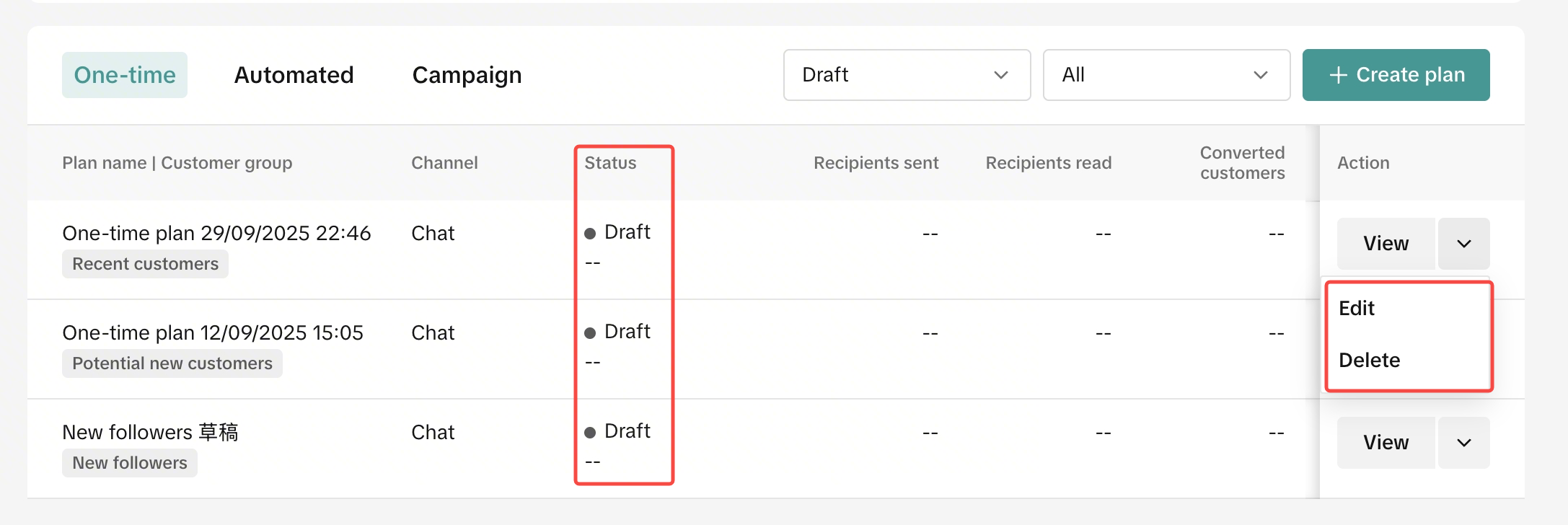Open the One-time tab
This screenshot has height=525, width=1568.
pos(125,75)
